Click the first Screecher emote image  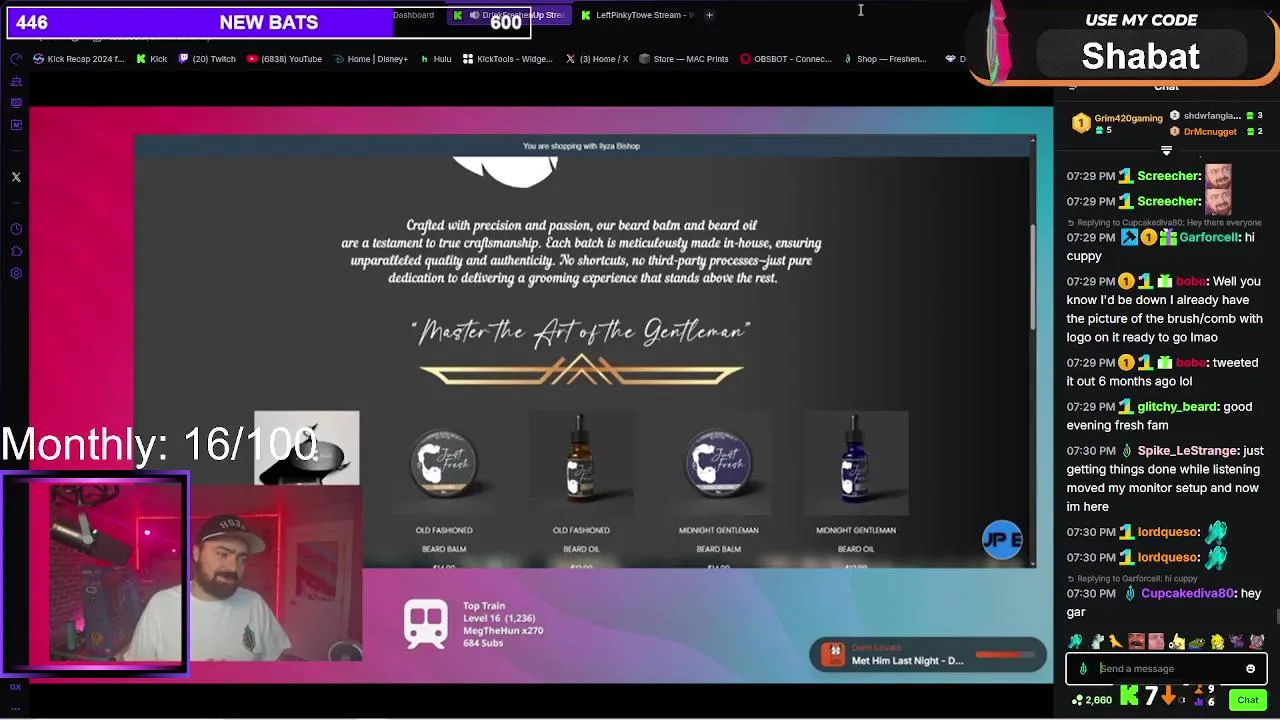tap(1218, 176)
